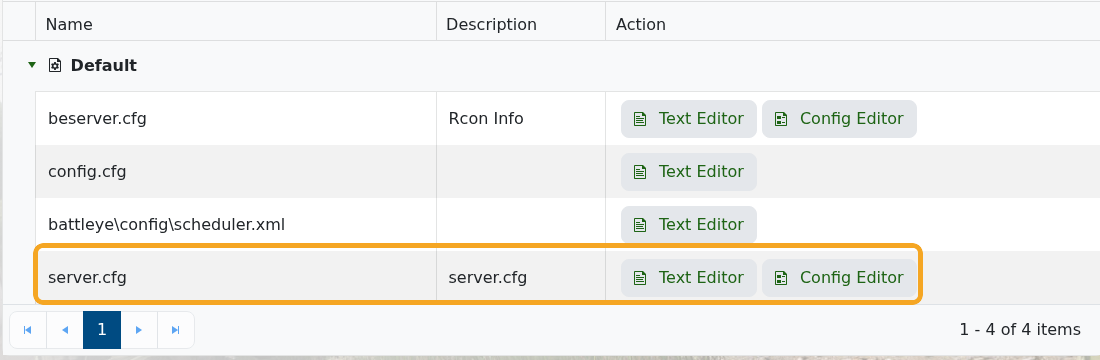Open Text Editor for config.cfg
Image resolution: width=1100 pixels, height=360 pixels.
pyautogui.click(x=689, y=172)
